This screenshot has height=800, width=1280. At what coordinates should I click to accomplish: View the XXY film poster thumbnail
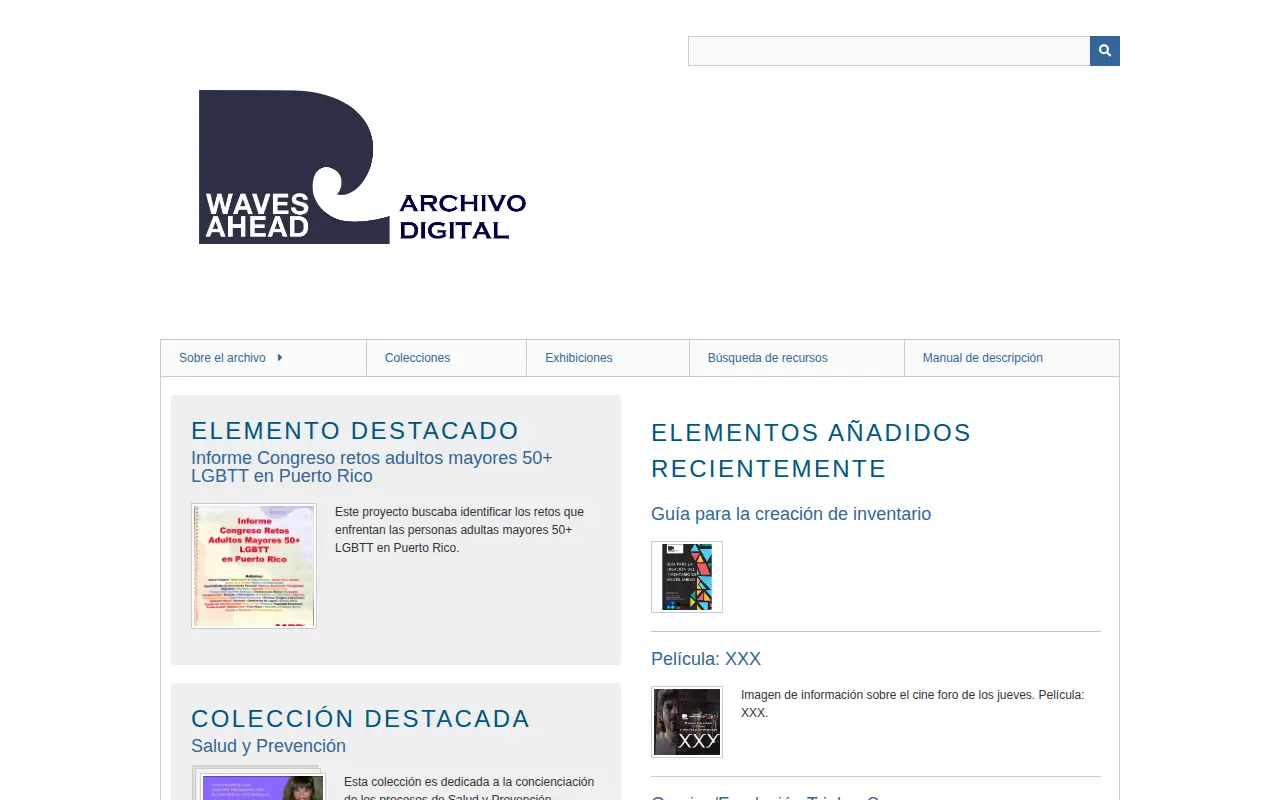[687, 722]
